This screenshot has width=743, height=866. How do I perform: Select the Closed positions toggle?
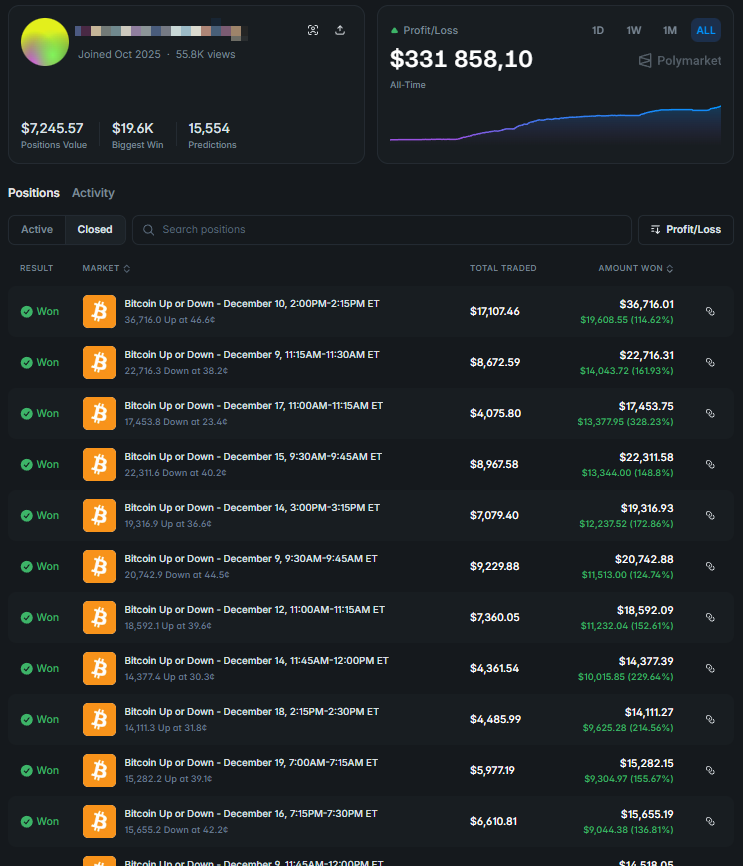pos(95,229)
